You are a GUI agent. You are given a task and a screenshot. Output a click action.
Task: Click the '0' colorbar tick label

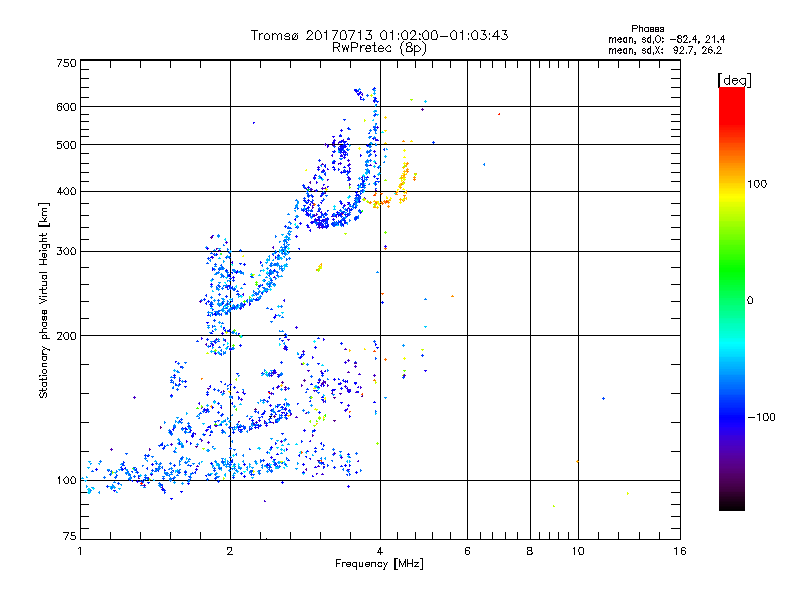750,300
